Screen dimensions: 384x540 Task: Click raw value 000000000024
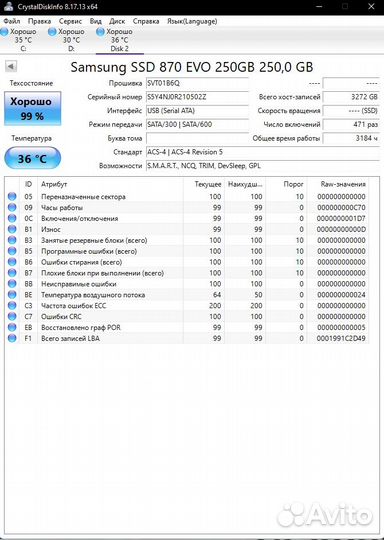(341, 295)
